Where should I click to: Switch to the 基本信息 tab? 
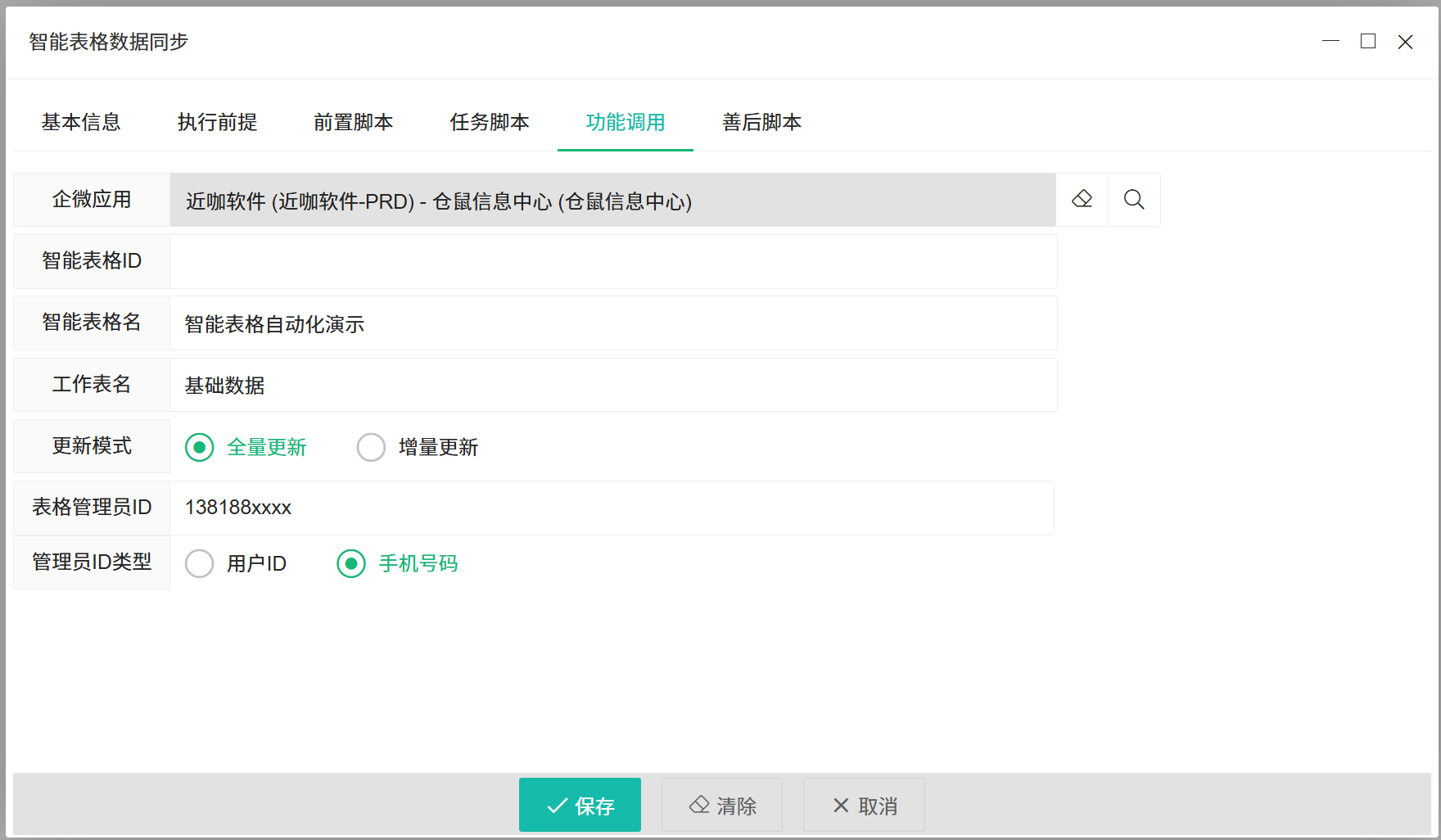(81, 123)
